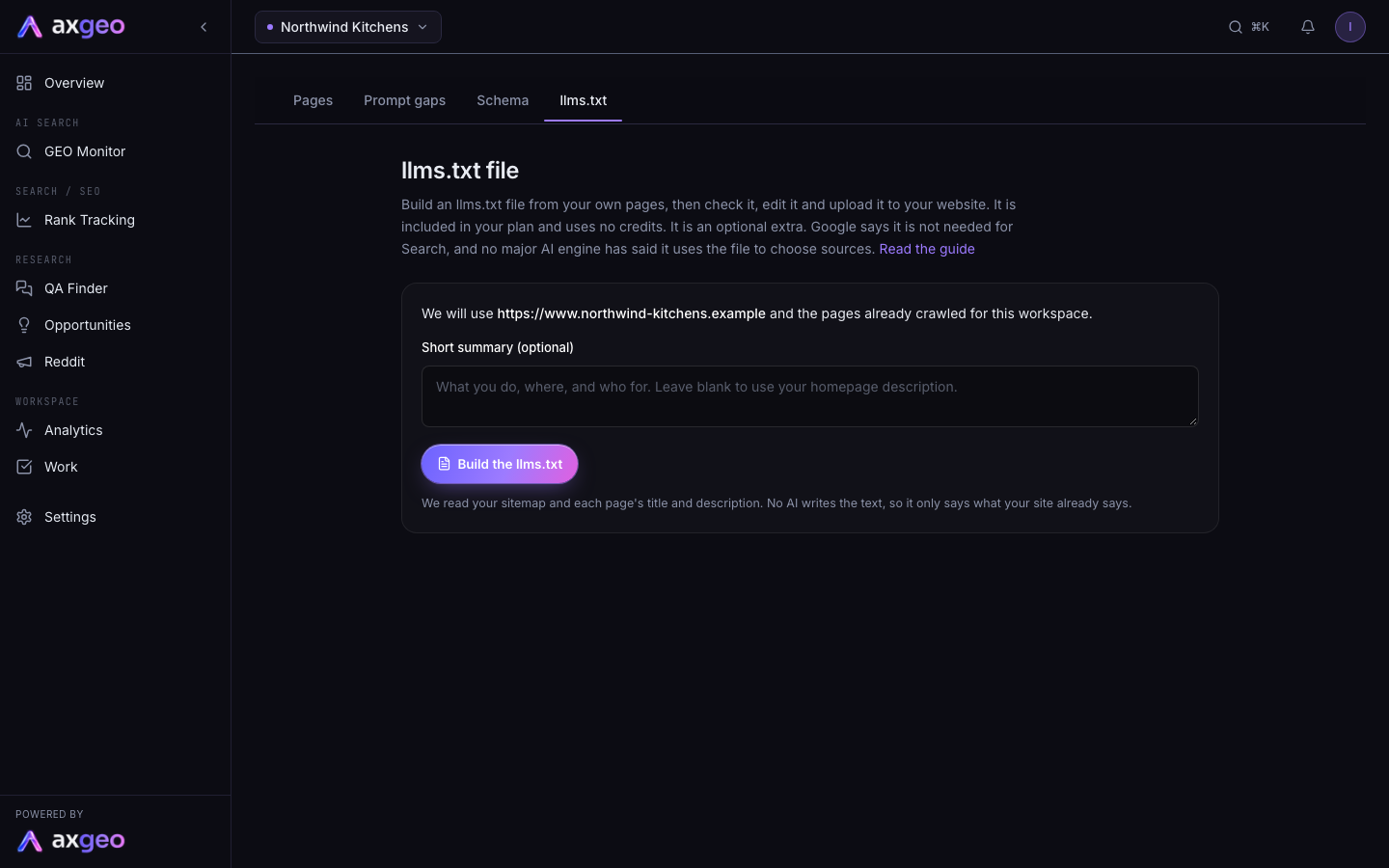Click the Settings gear icon

[x=24, y=517]
